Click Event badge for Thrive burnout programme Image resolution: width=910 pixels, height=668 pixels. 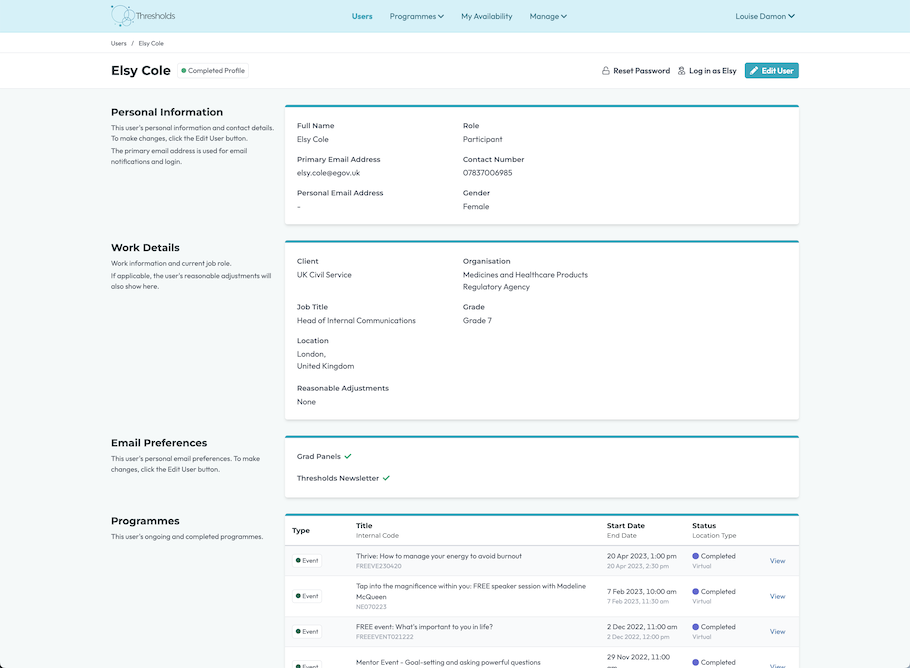(308, 561)
